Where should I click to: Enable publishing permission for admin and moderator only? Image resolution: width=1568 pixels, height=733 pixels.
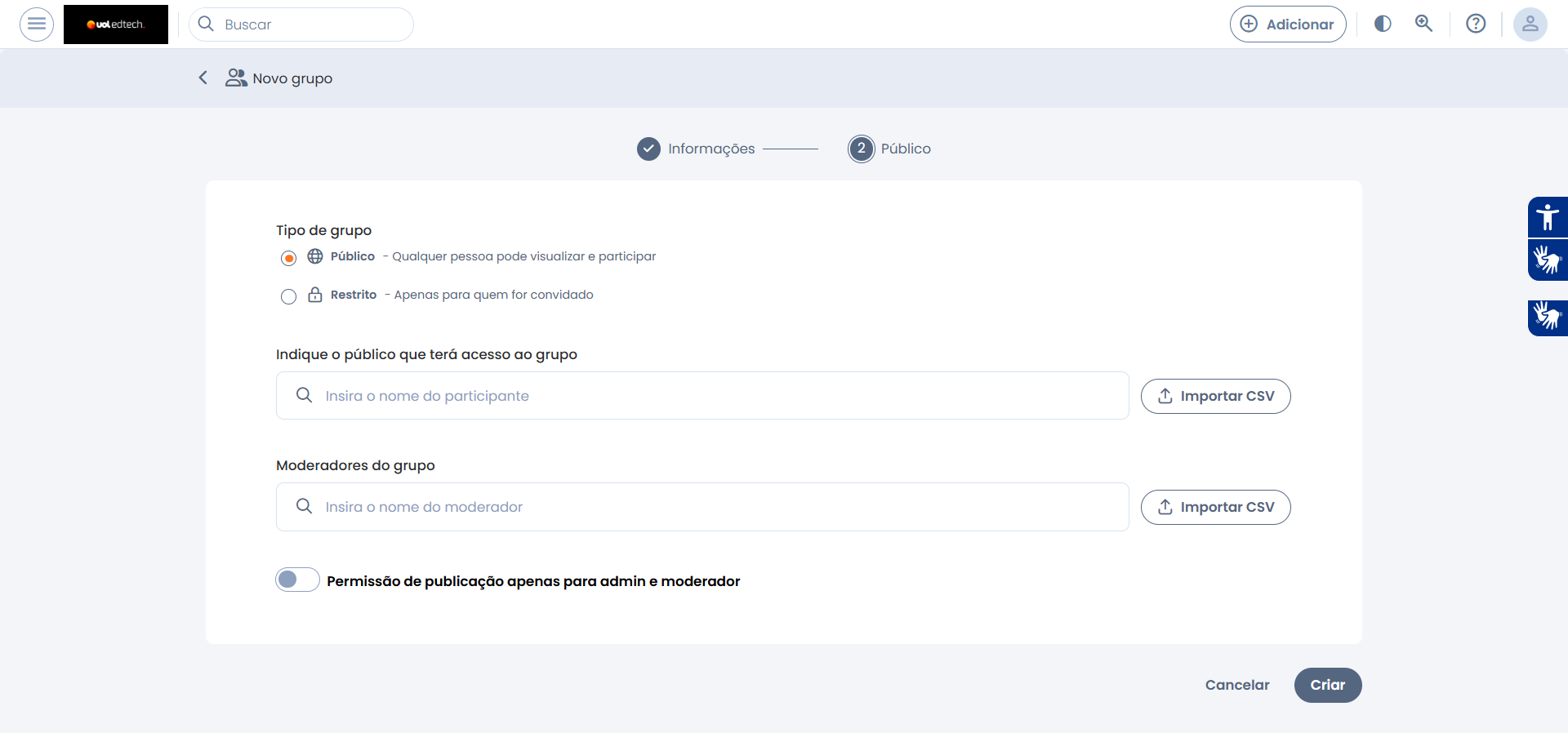pos(297,580)
